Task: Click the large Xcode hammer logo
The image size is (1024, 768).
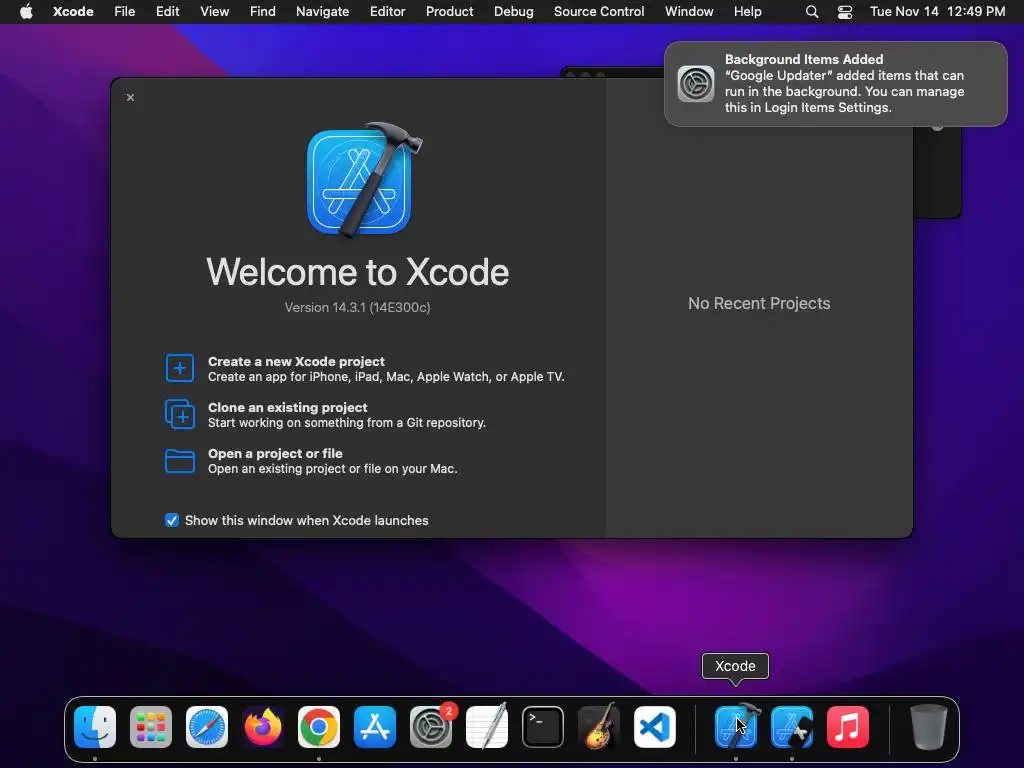Action: [x=363, y=180]
